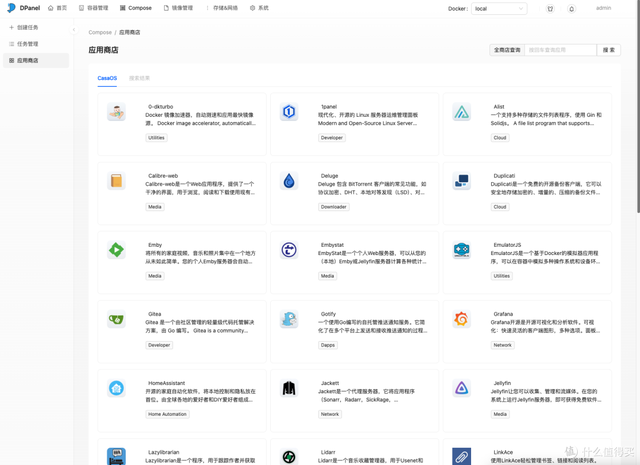Open the Embystat app icon
This screenshot has height=465, width=640.
coord(289,250)
